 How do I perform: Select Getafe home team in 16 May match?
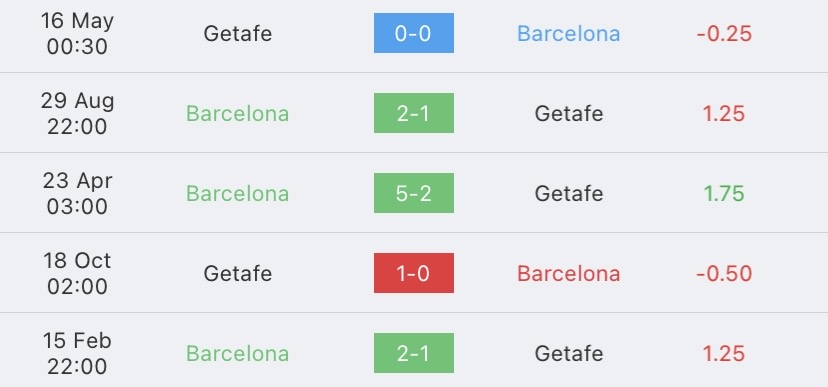pyautogui.click(x=238, y=33)
